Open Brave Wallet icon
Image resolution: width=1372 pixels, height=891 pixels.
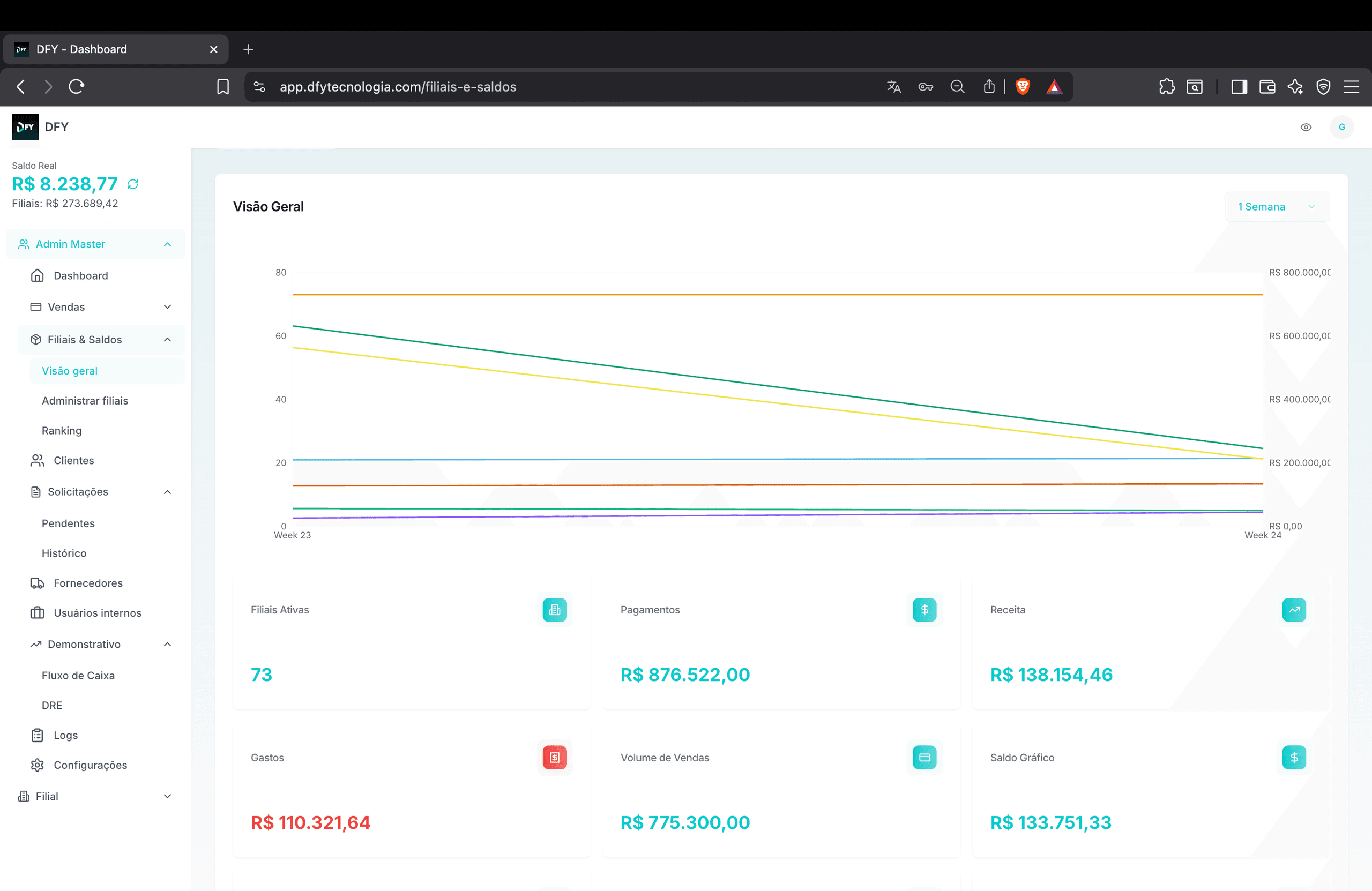(x=1267, y=86)
